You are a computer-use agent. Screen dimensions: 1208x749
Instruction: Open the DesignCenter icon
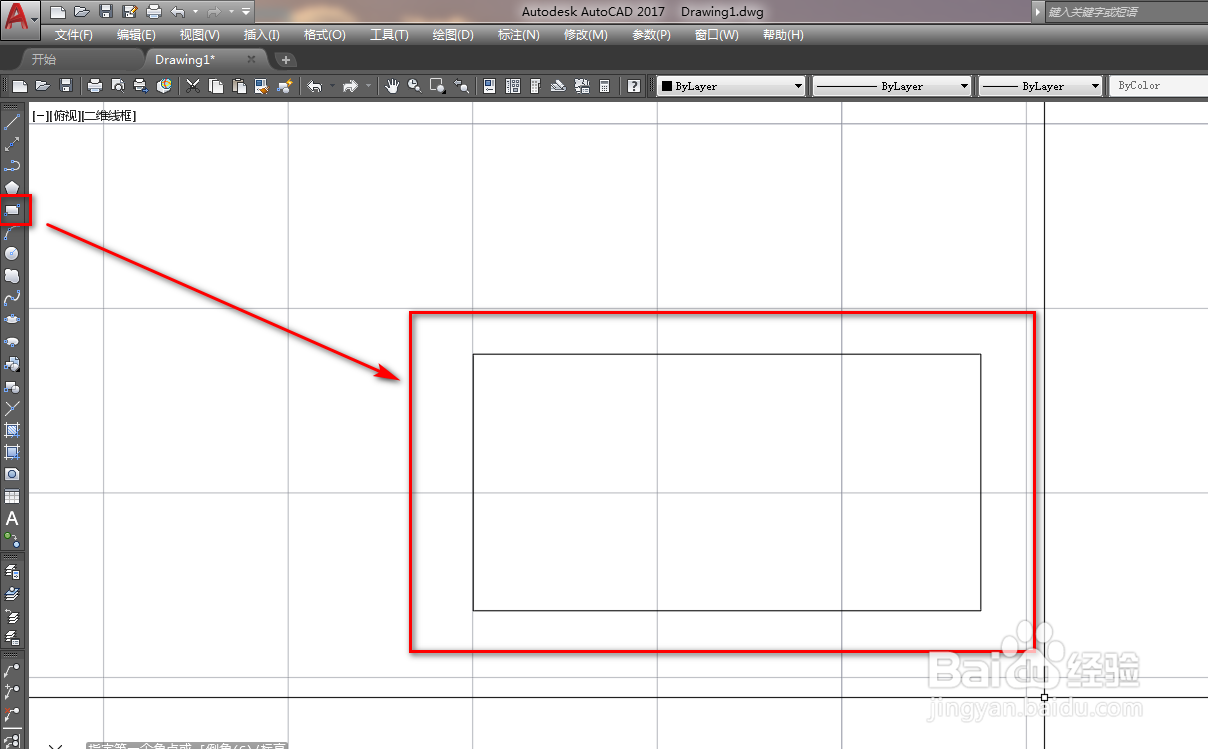point(513,86)
